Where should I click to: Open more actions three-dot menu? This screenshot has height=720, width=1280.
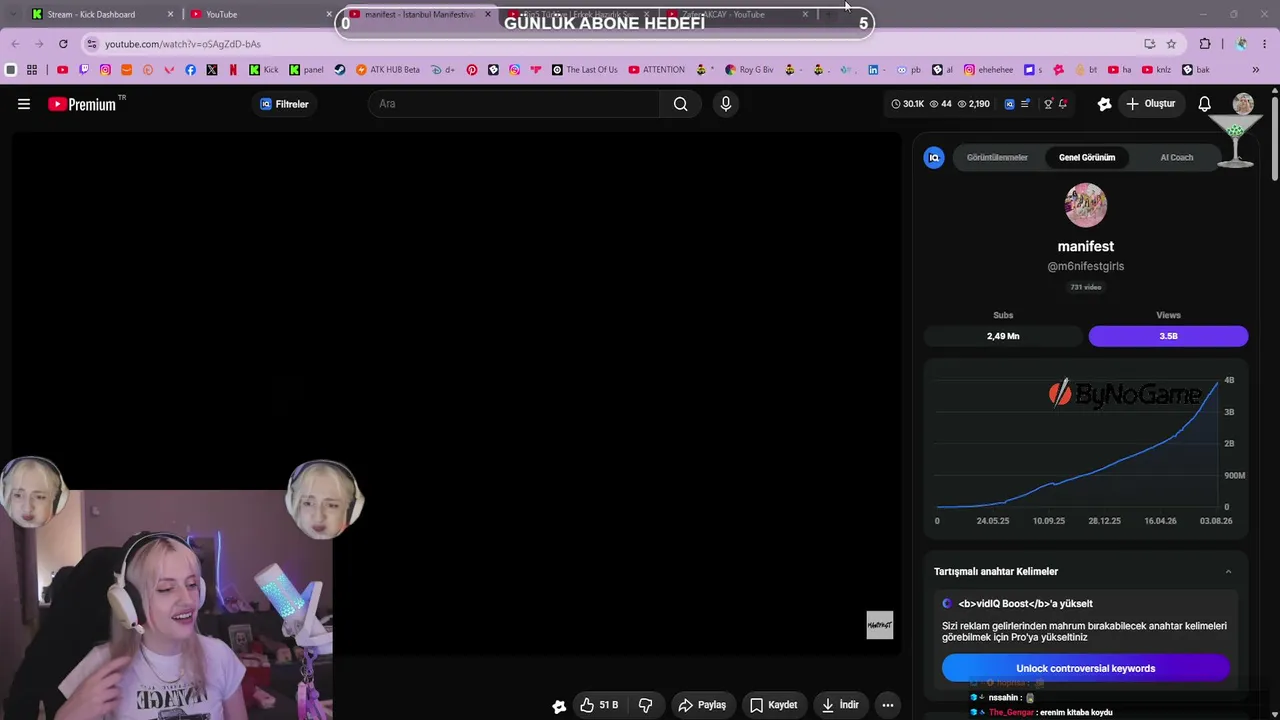pos(887,705)
